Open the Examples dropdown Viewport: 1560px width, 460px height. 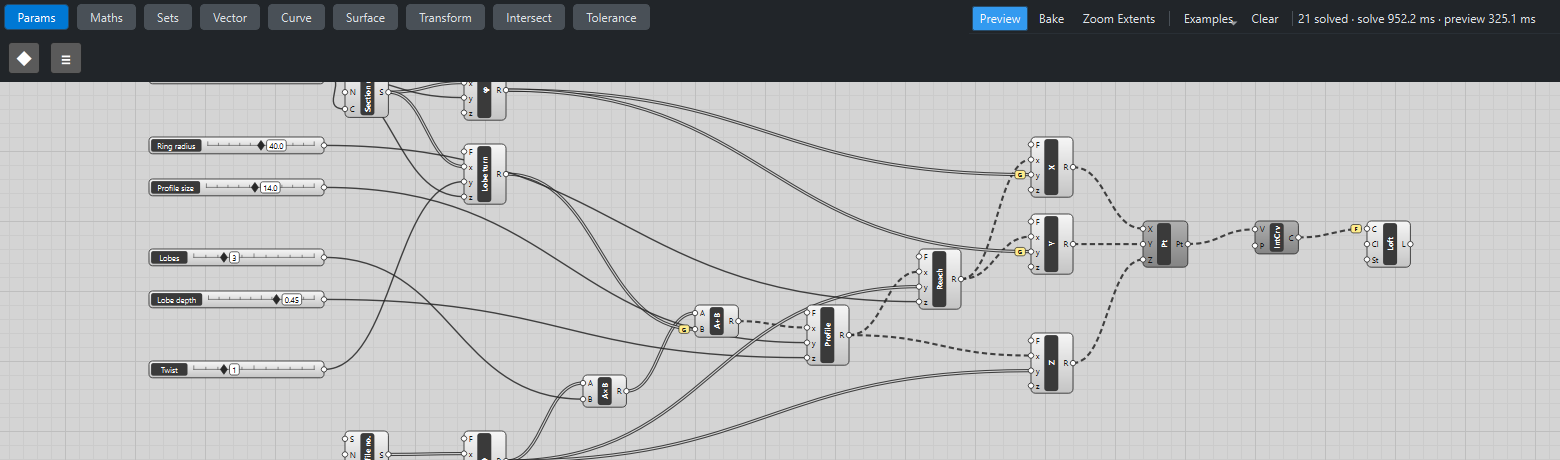pyautogui.click(x=1209, y=19)
